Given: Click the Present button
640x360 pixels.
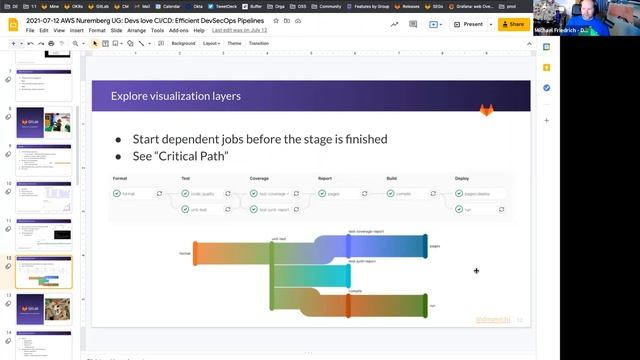Looking at the screenshot, I should click(x=469, y=24).
